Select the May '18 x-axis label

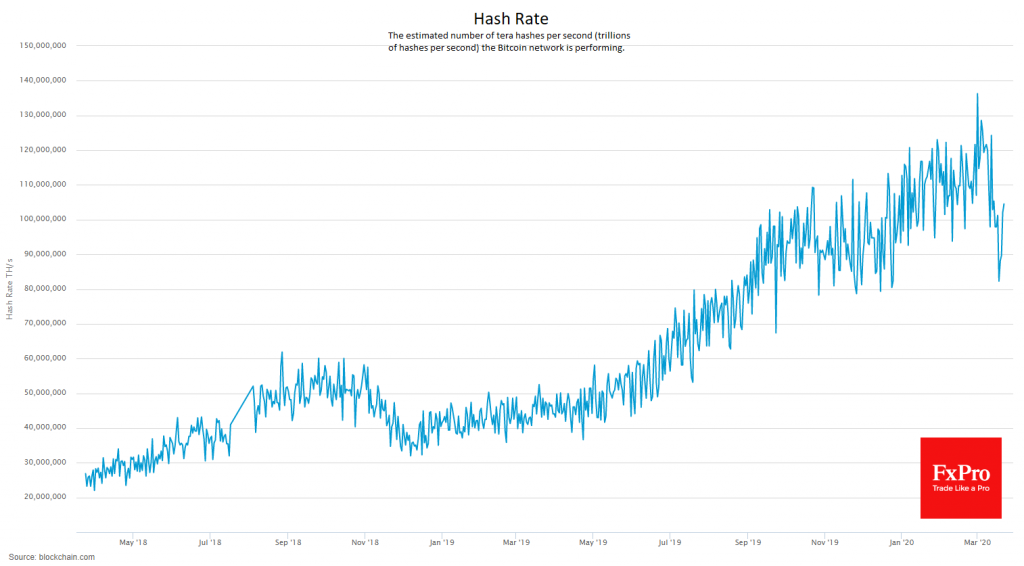point(133,543)
